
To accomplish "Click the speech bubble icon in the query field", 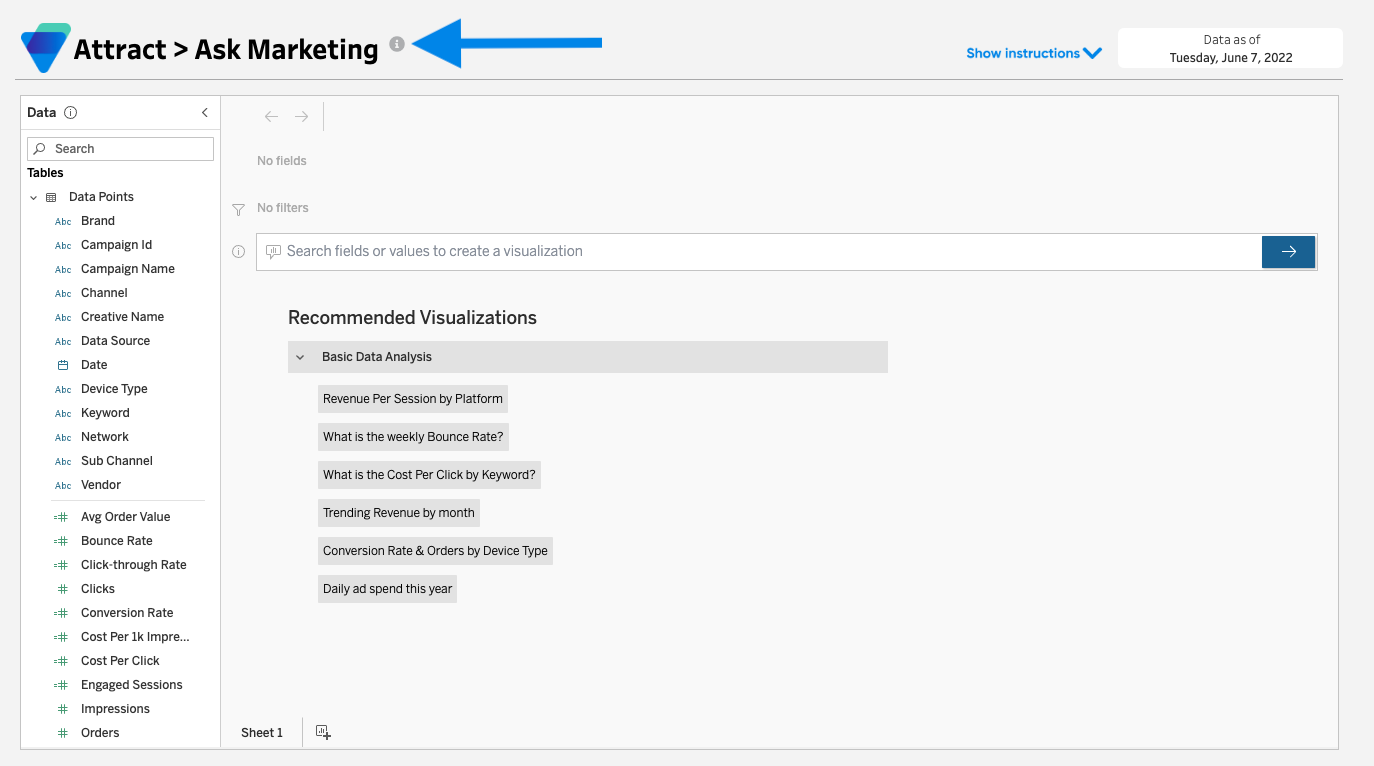I will (273, 252).
